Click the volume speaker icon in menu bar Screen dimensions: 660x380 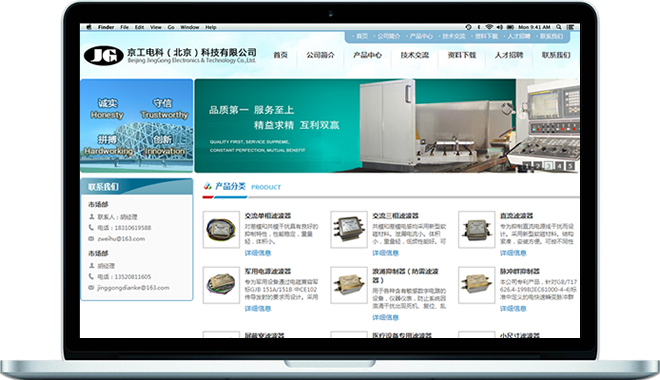[499, 27]
